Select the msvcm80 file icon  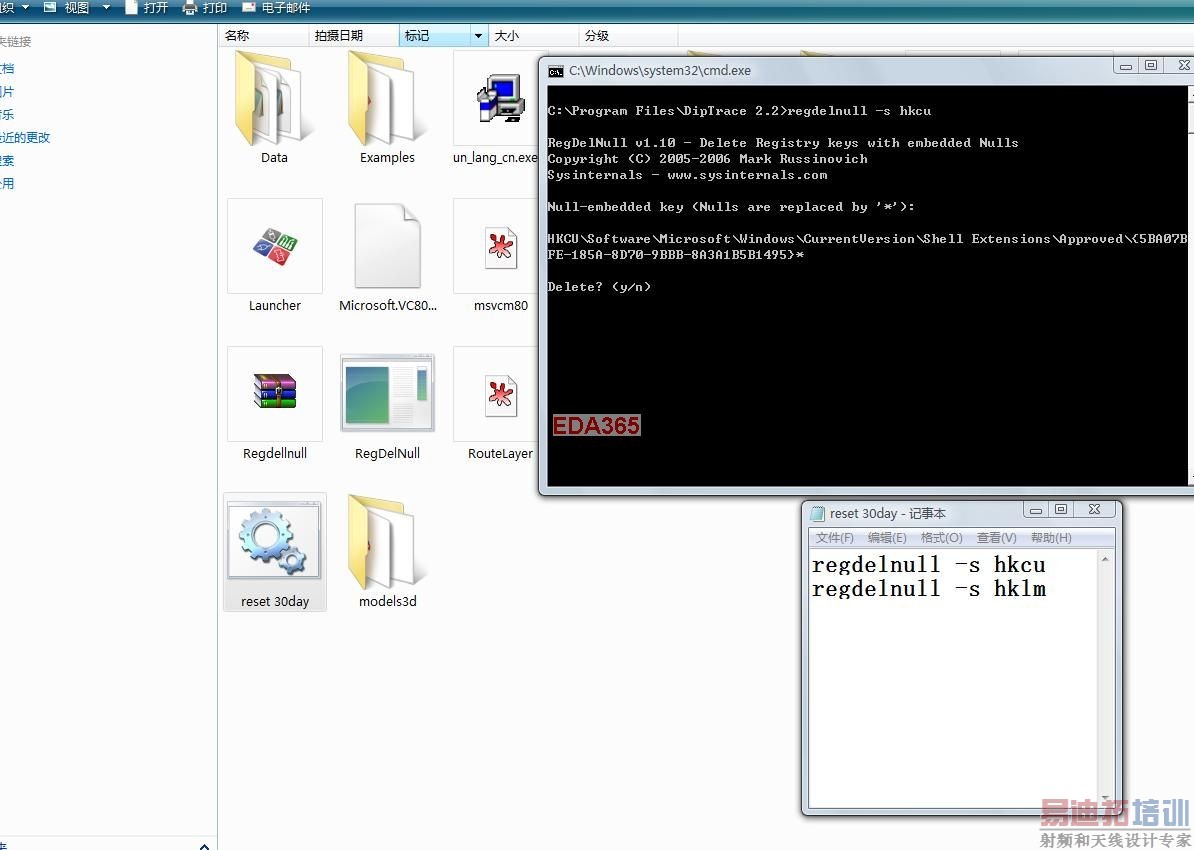500,248
